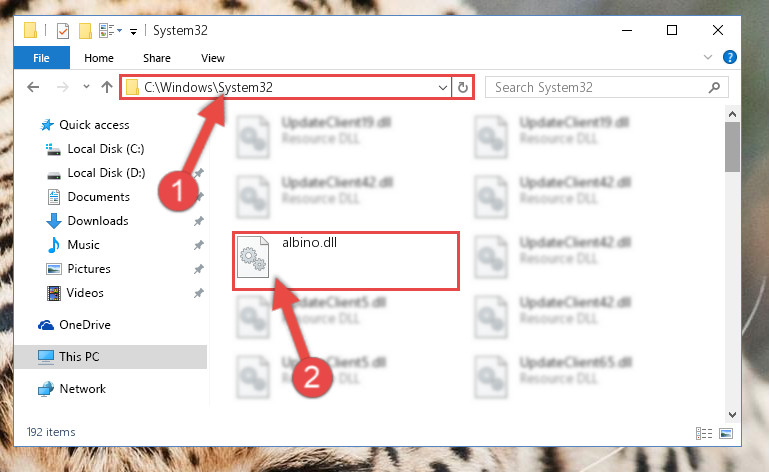Open the File menu
This screenshot has width=769, height=472.
coord(42,58)
